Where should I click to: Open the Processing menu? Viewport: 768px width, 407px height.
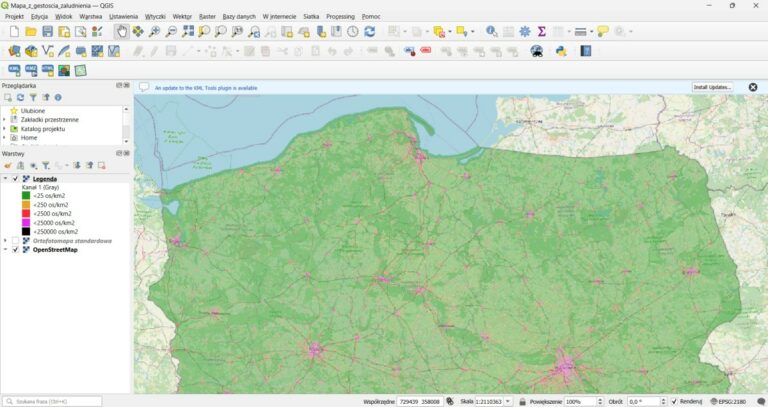(x=339, y=17)
